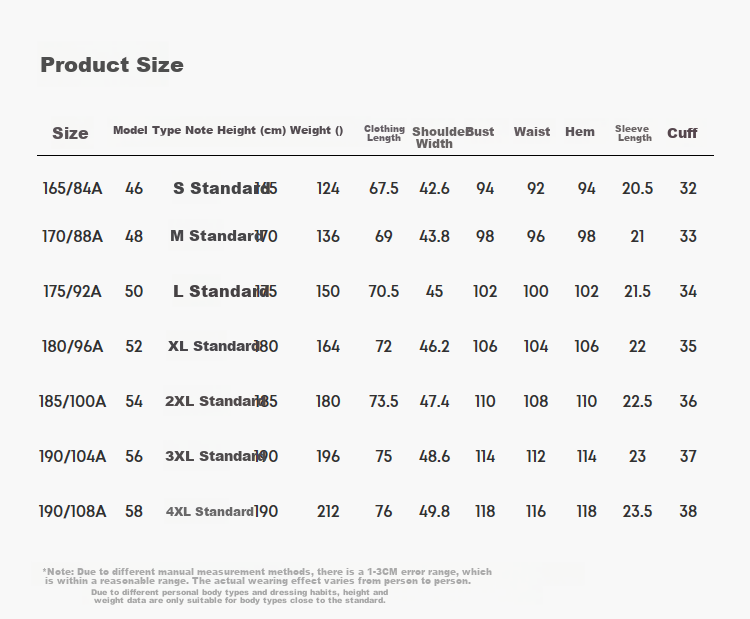Select the Hem column header
This screenshot has width=750, height=619.
point(580,132)
